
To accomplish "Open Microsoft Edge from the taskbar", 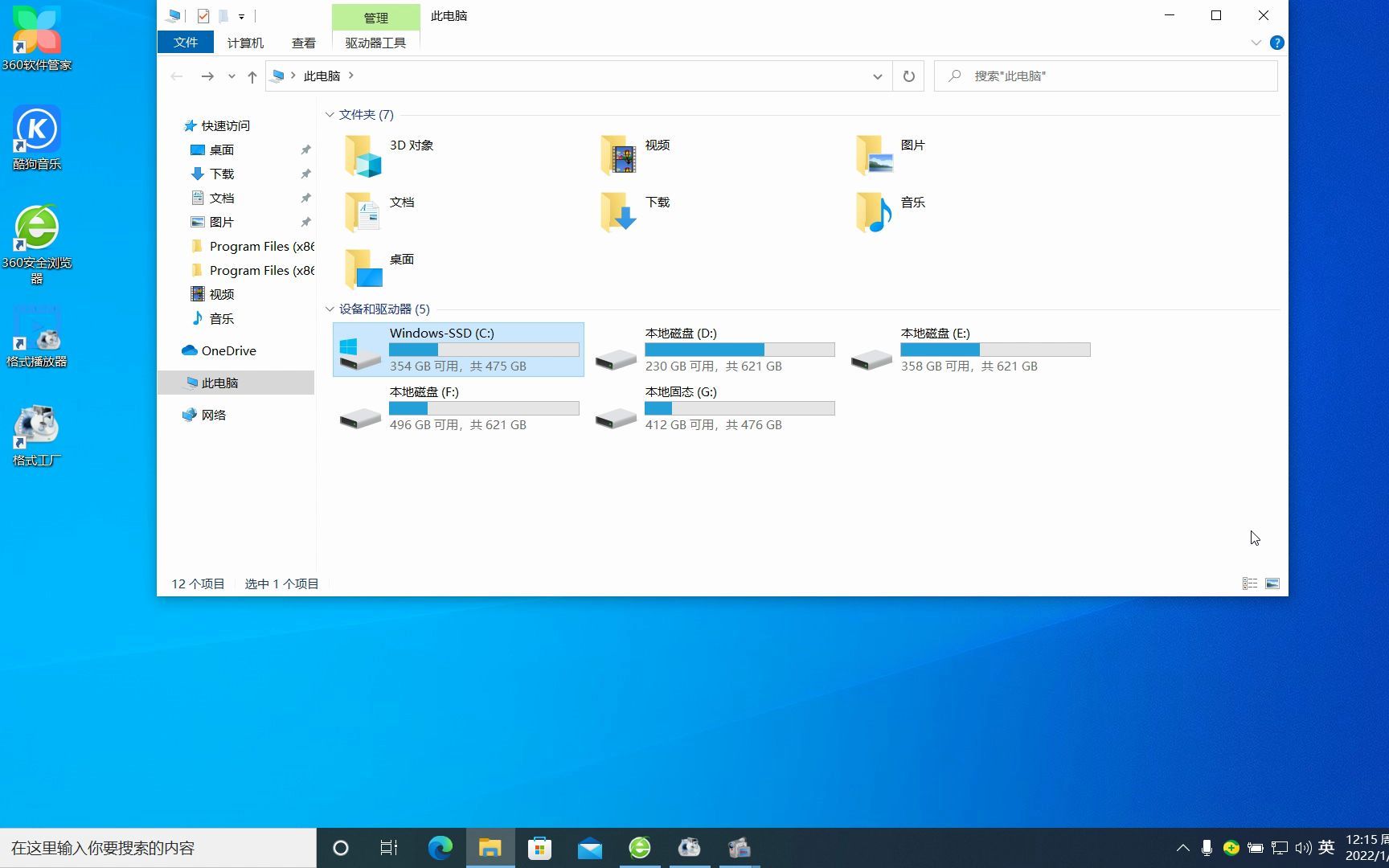I will (440, 847).
